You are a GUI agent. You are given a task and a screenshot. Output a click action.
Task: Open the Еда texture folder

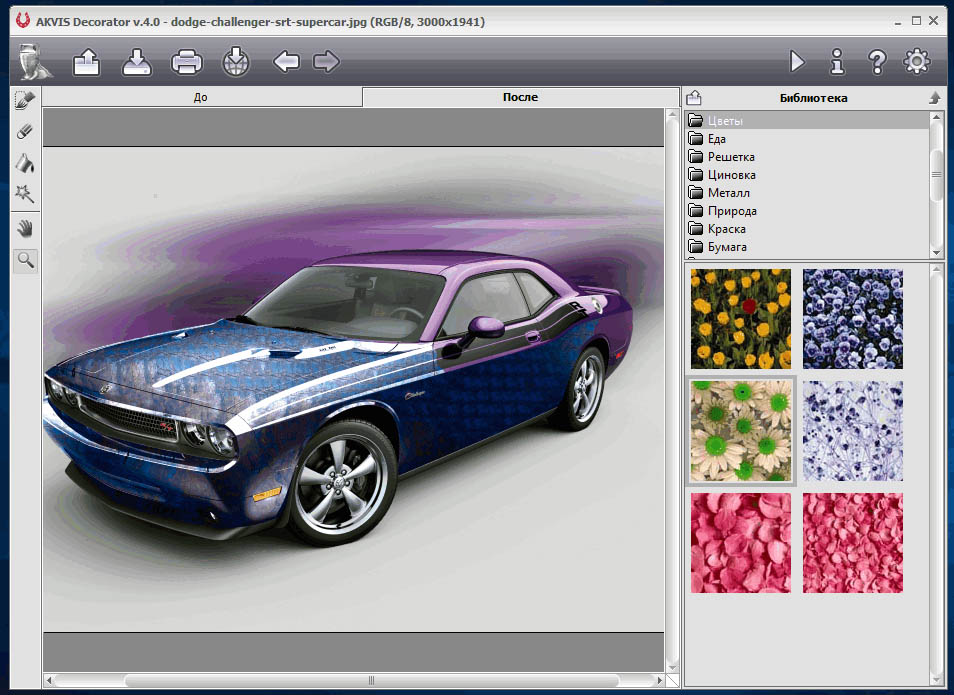808,139
